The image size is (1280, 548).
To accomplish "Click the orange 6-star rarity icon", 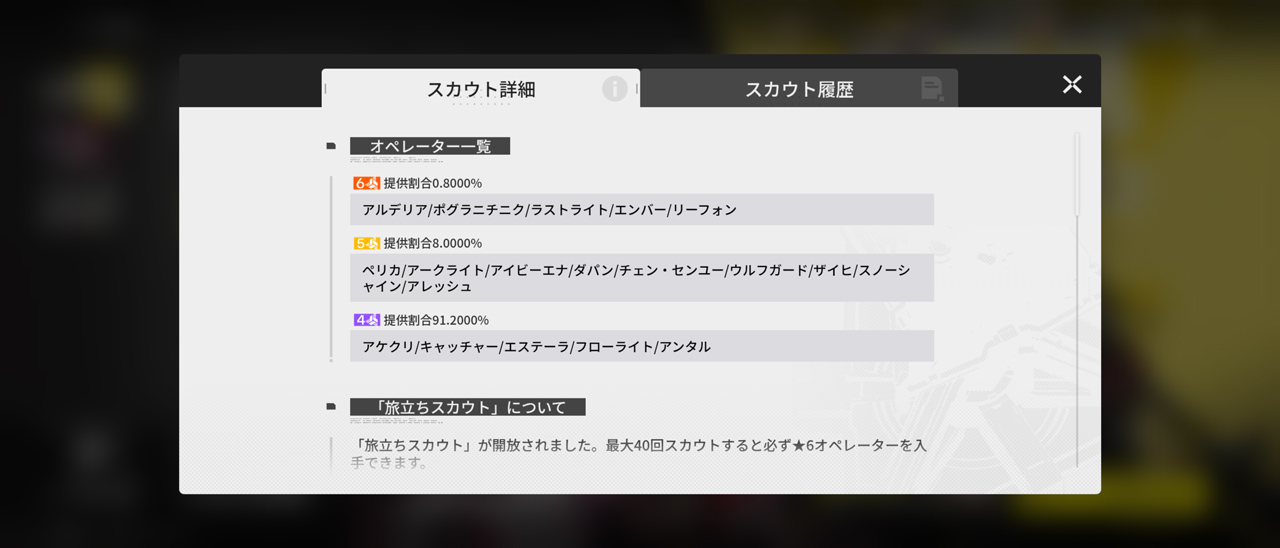I will [x=366, y=183].
